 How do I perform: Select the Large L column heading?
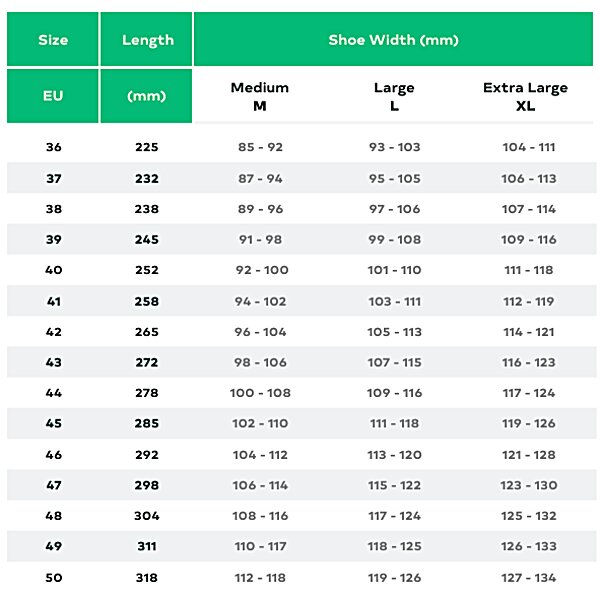394,96
